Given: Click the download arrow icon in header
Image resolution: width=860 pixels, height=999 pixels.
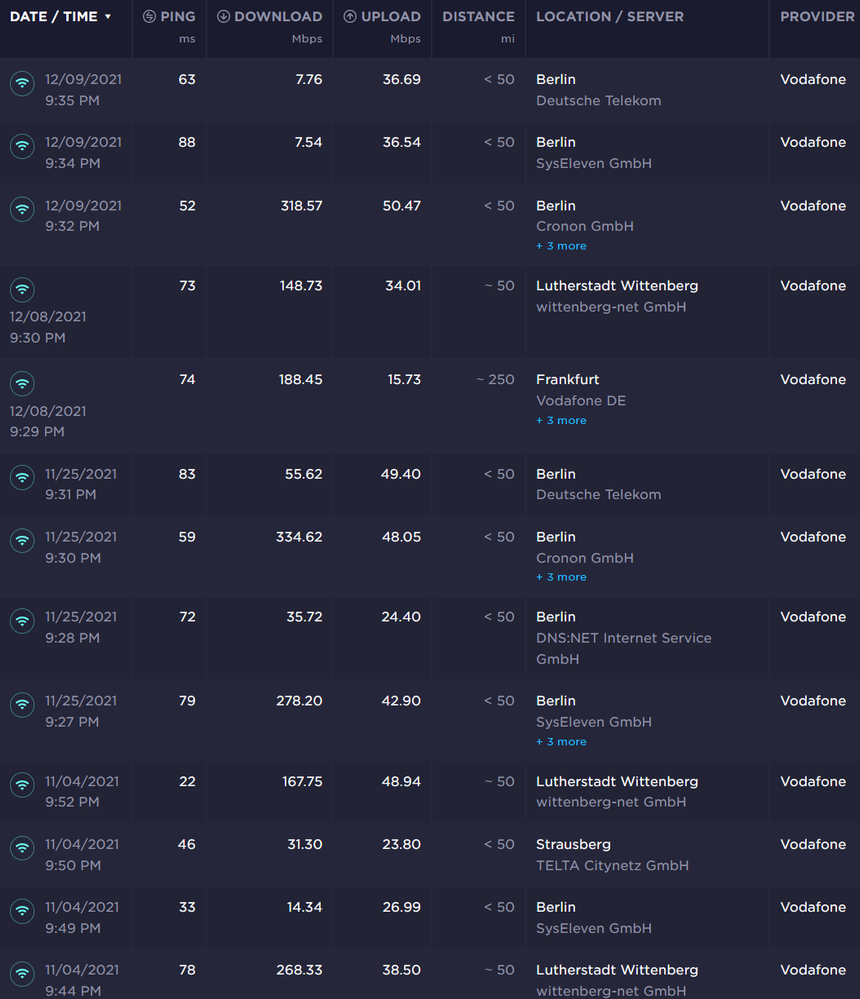Looking at the screenshot, I should [x=223, y=17].
